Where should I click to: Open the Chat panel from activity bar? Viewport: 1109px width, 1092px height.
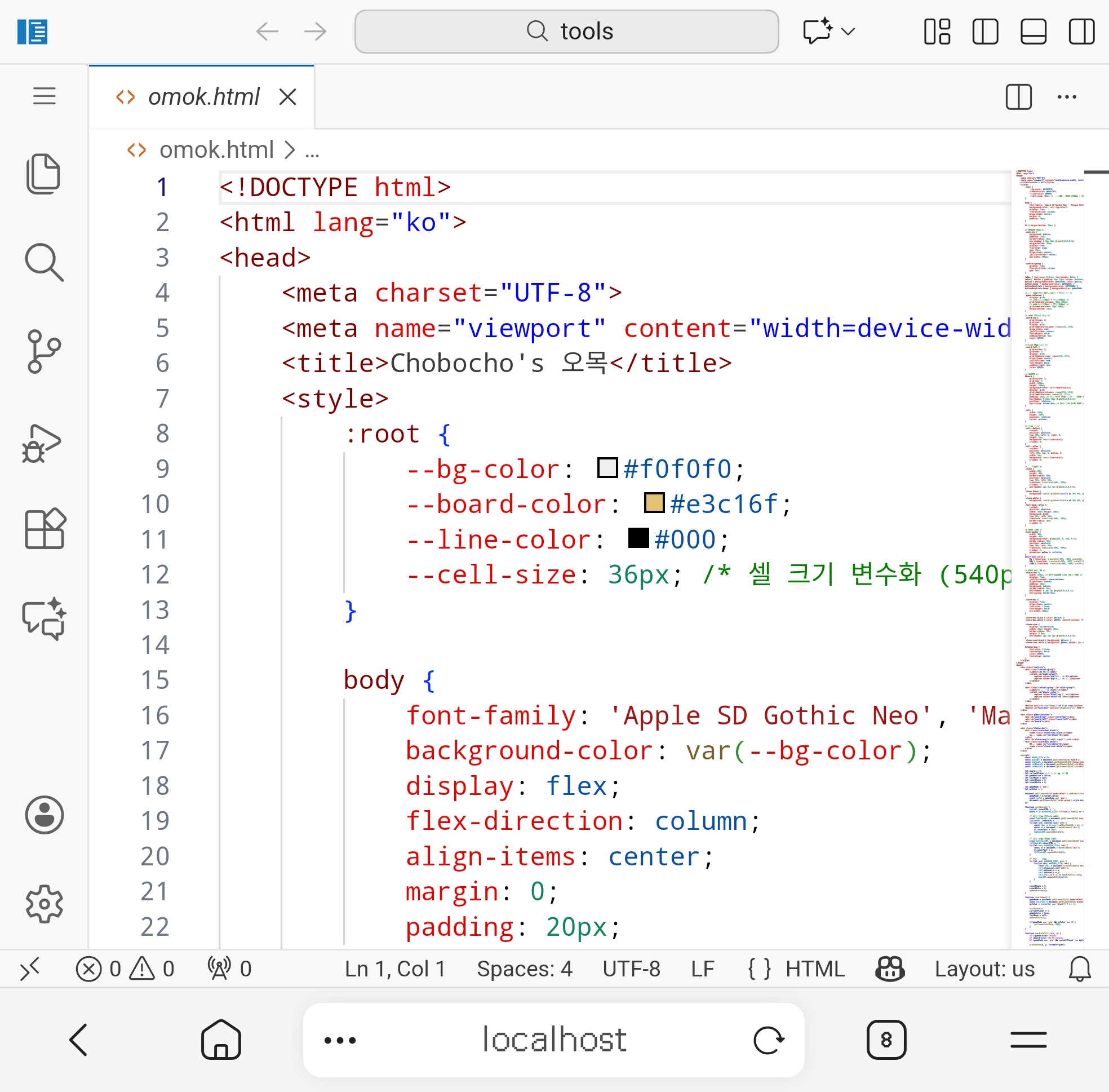(43, 620)
